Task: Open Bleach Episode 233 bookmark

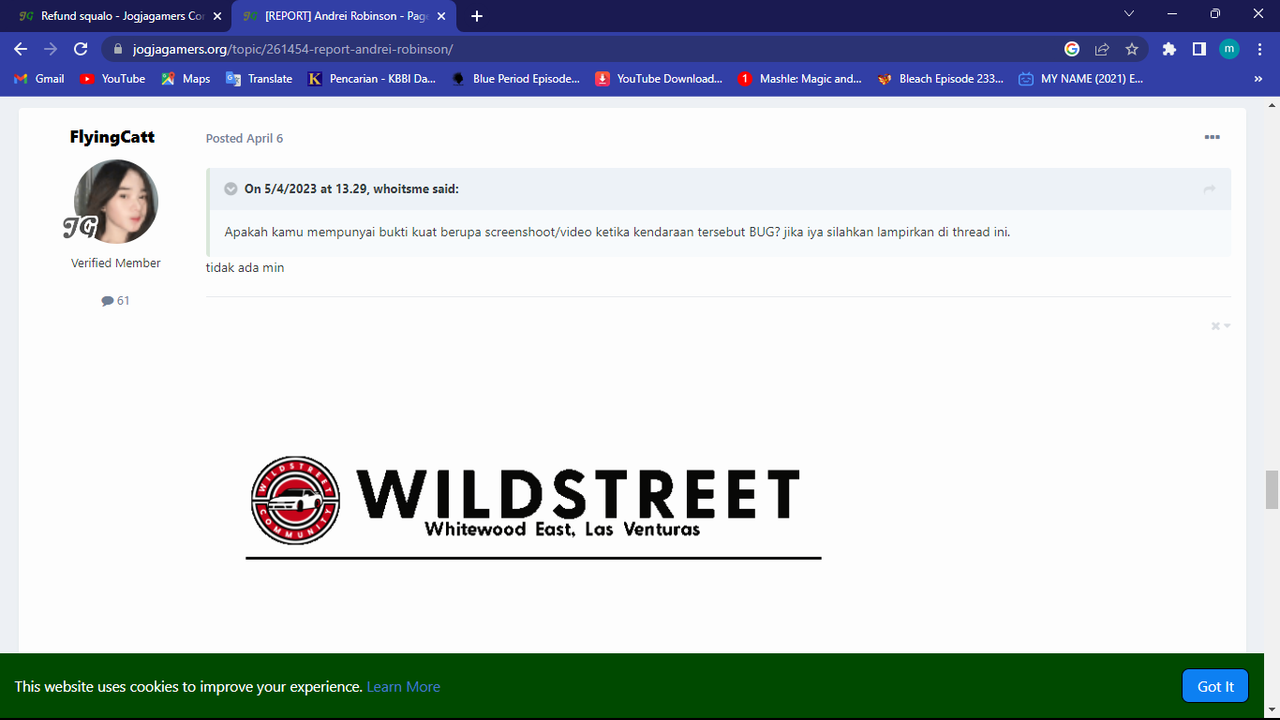Action: click(941, 78)
